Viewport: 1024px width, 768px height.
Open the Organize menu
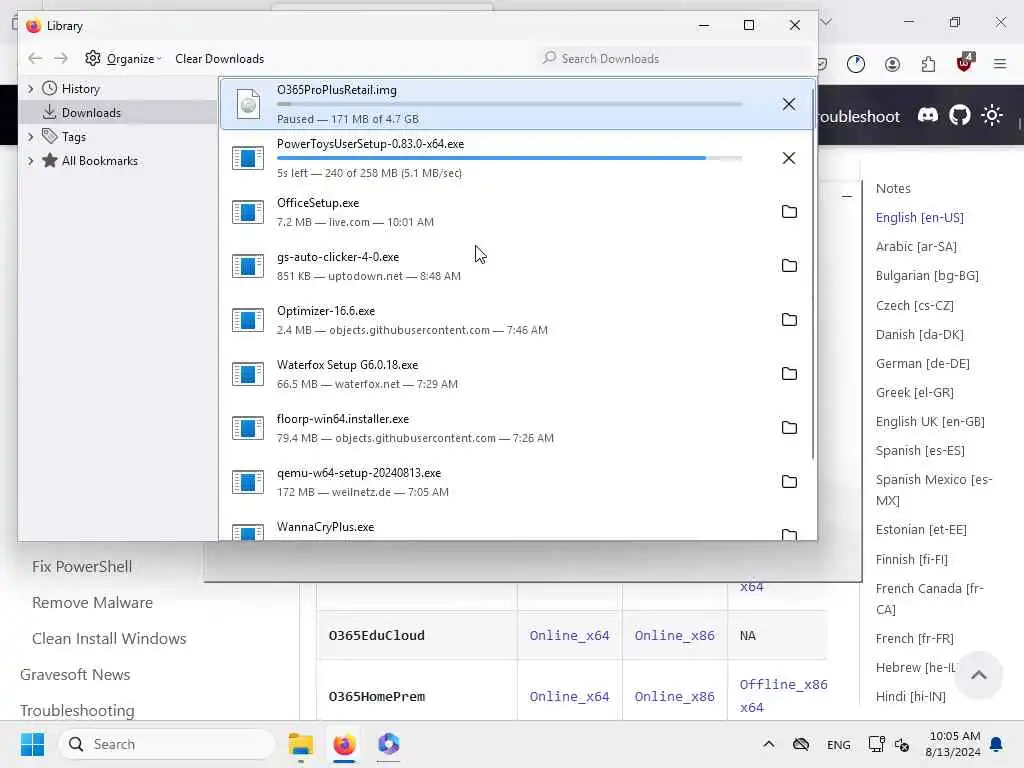(x=123, y=59)
